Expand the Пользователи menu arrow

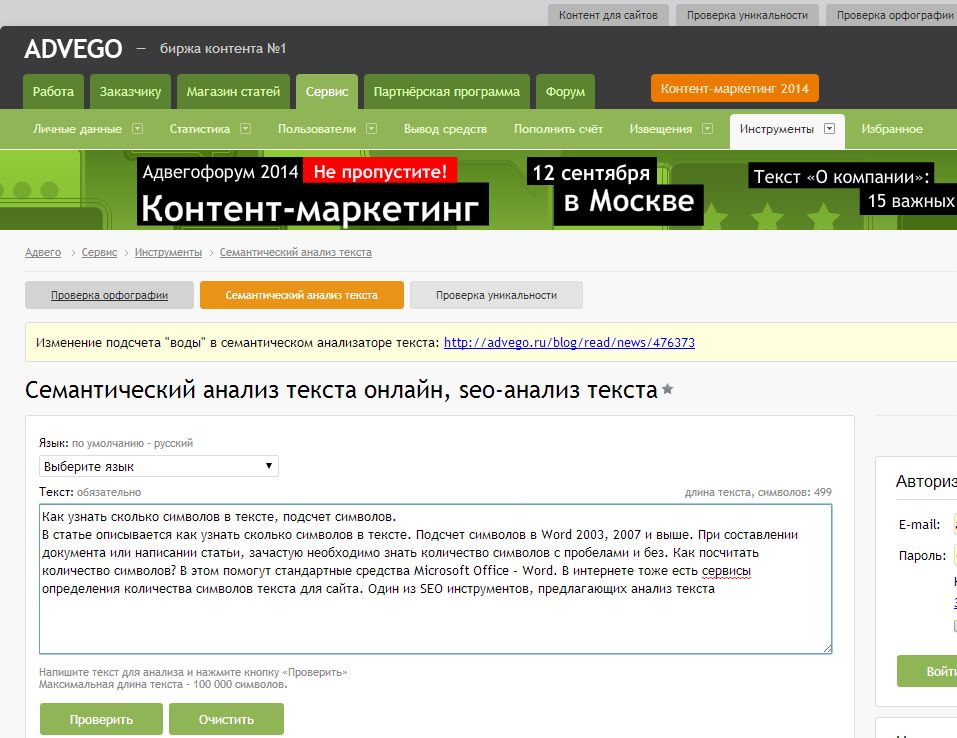click(371, 128)
